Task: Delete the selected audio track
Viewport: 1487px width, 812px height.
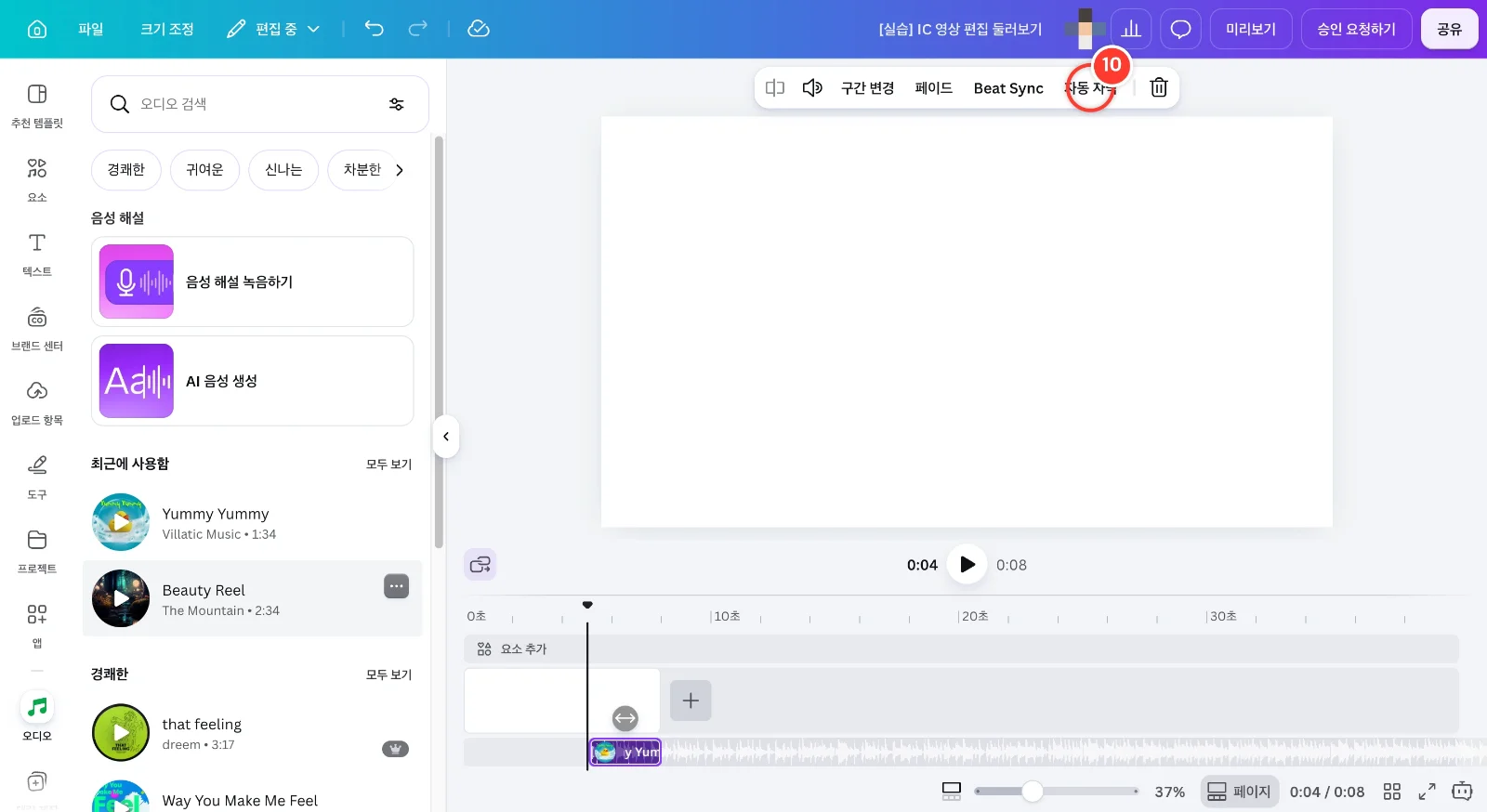Action: click(1159, 87)
